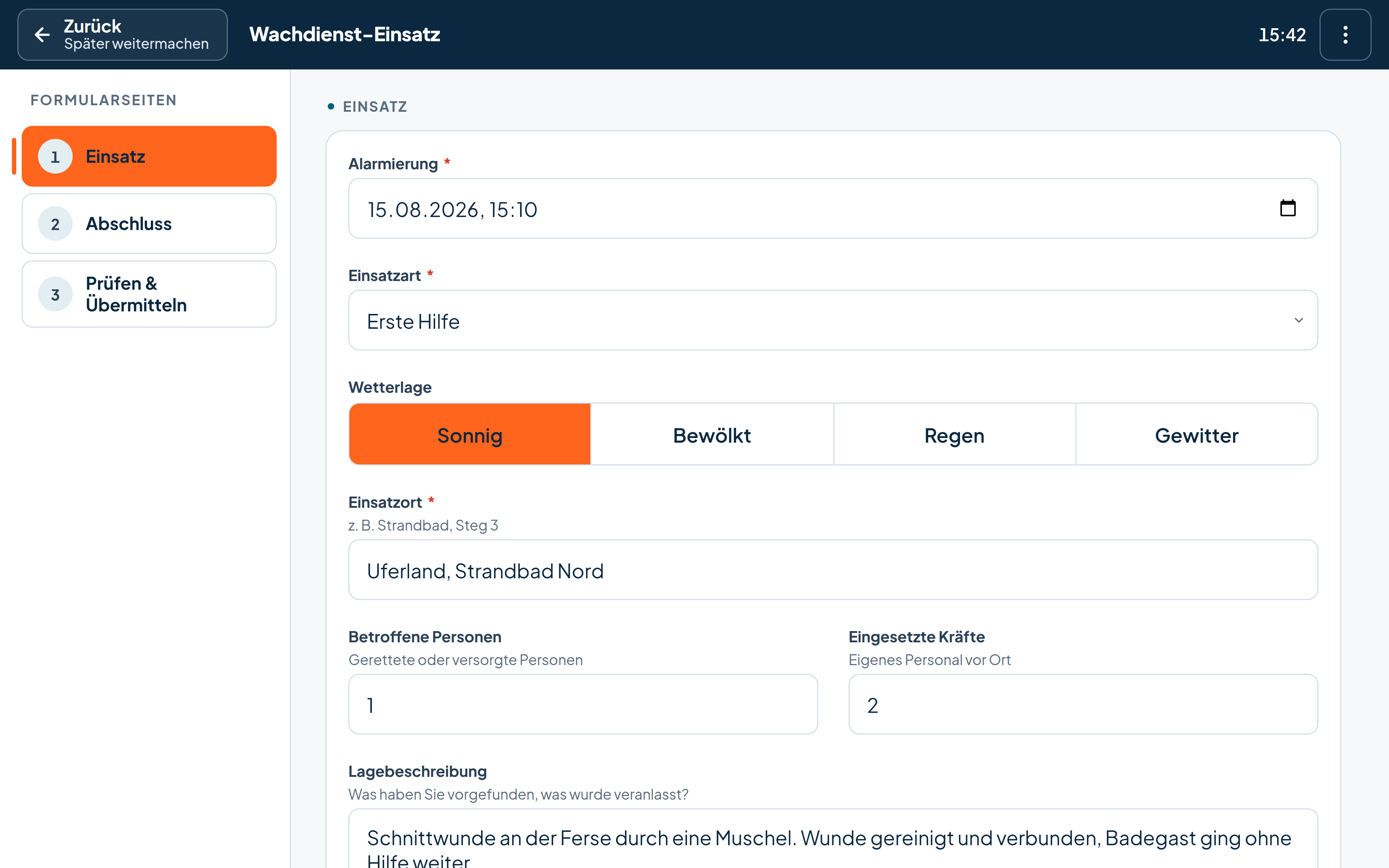
Task: Click the 'Eigenes Personal vor Ort' hint
Action: click(x=929, y=660)
